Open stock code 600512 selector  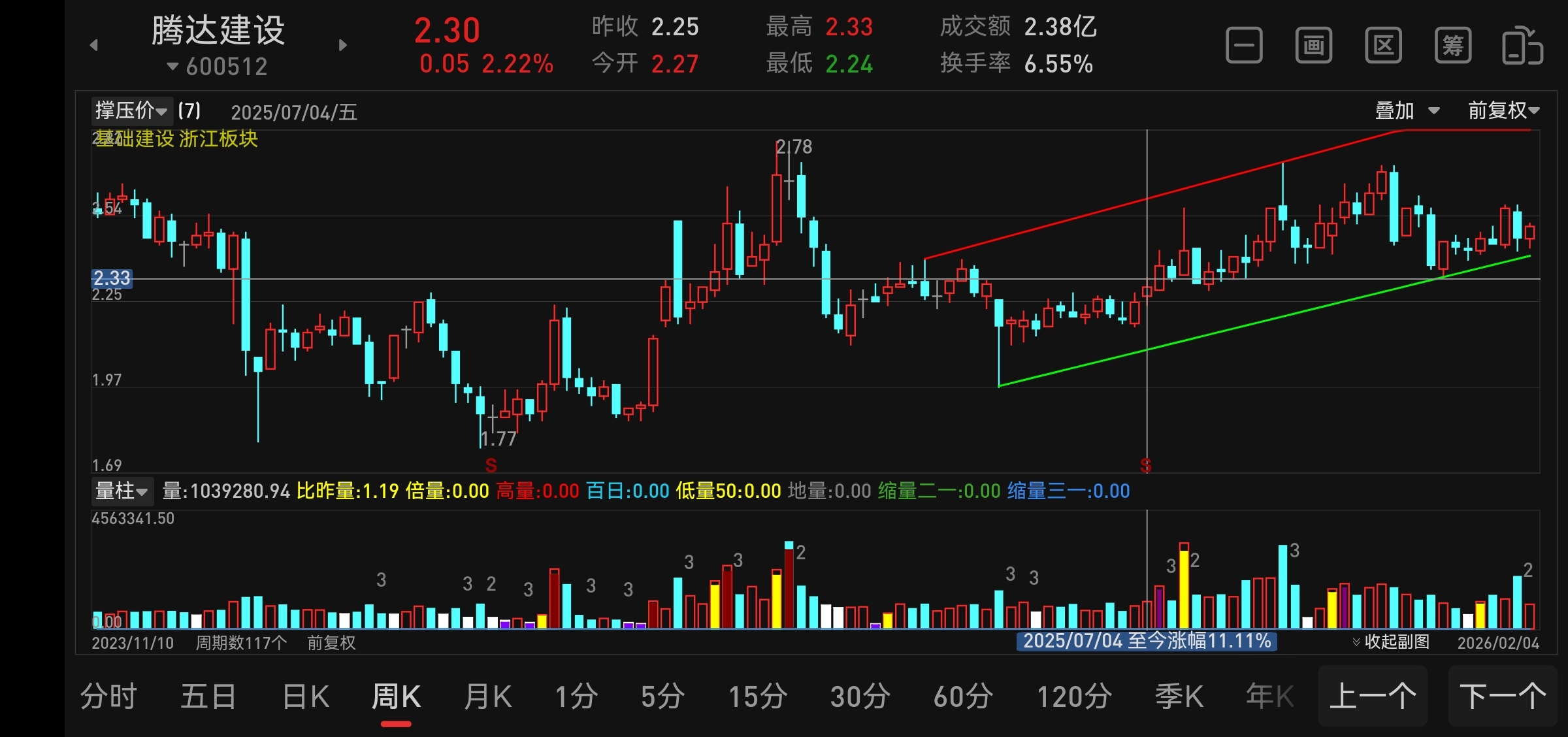(218, 67)
